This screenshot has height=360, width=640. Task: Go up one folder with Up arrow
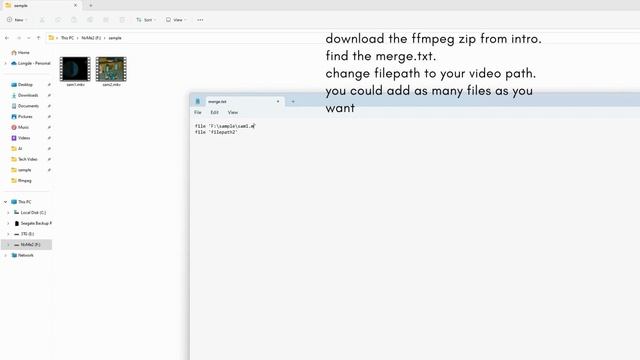(x=38, y=38)
